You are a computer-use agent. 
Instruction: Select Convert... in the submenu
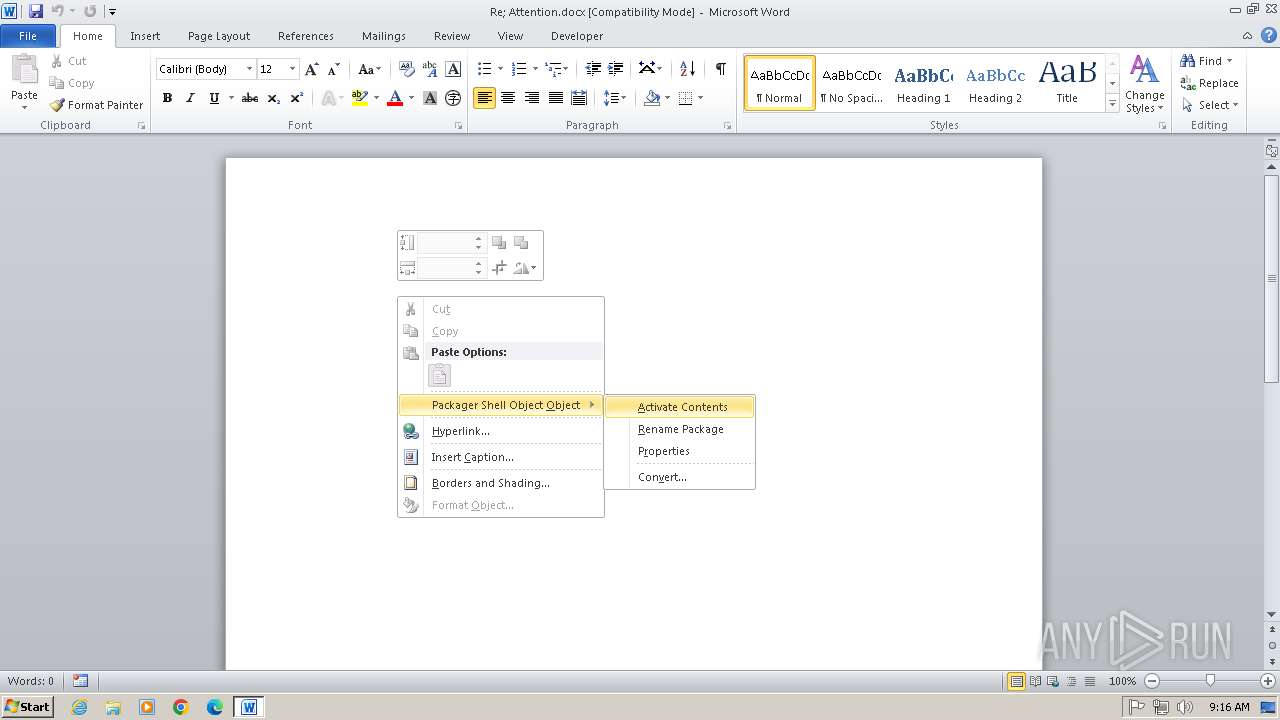[x=680, y=477]
